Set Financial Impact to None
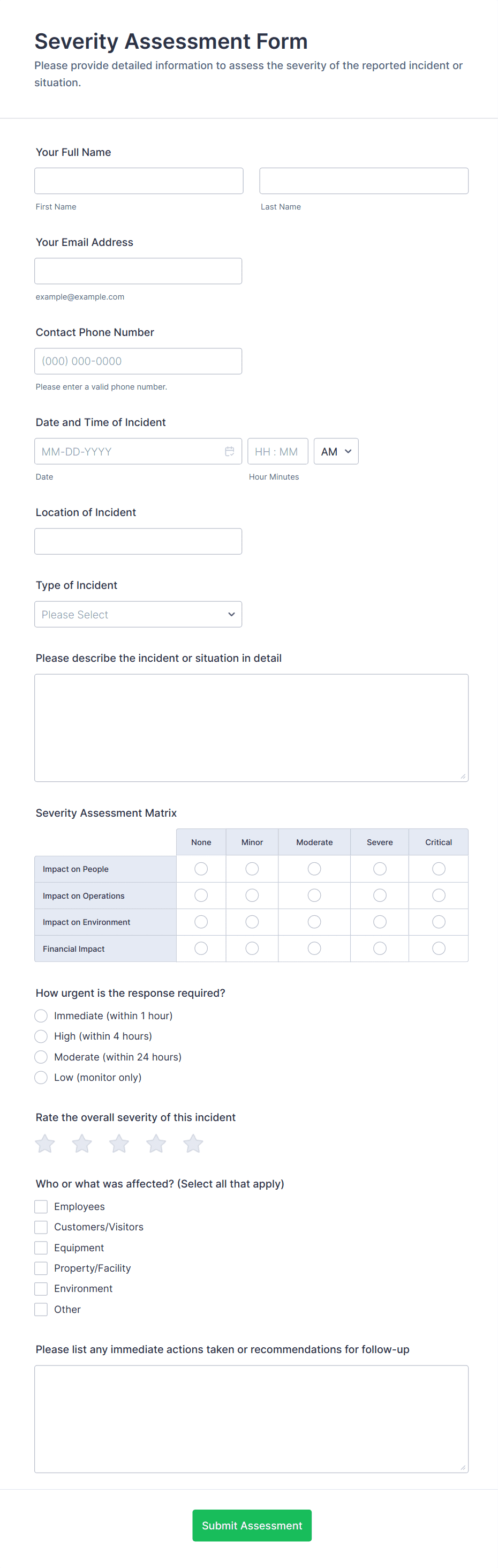Screen dimensions: 498x1568 (201, 949)
